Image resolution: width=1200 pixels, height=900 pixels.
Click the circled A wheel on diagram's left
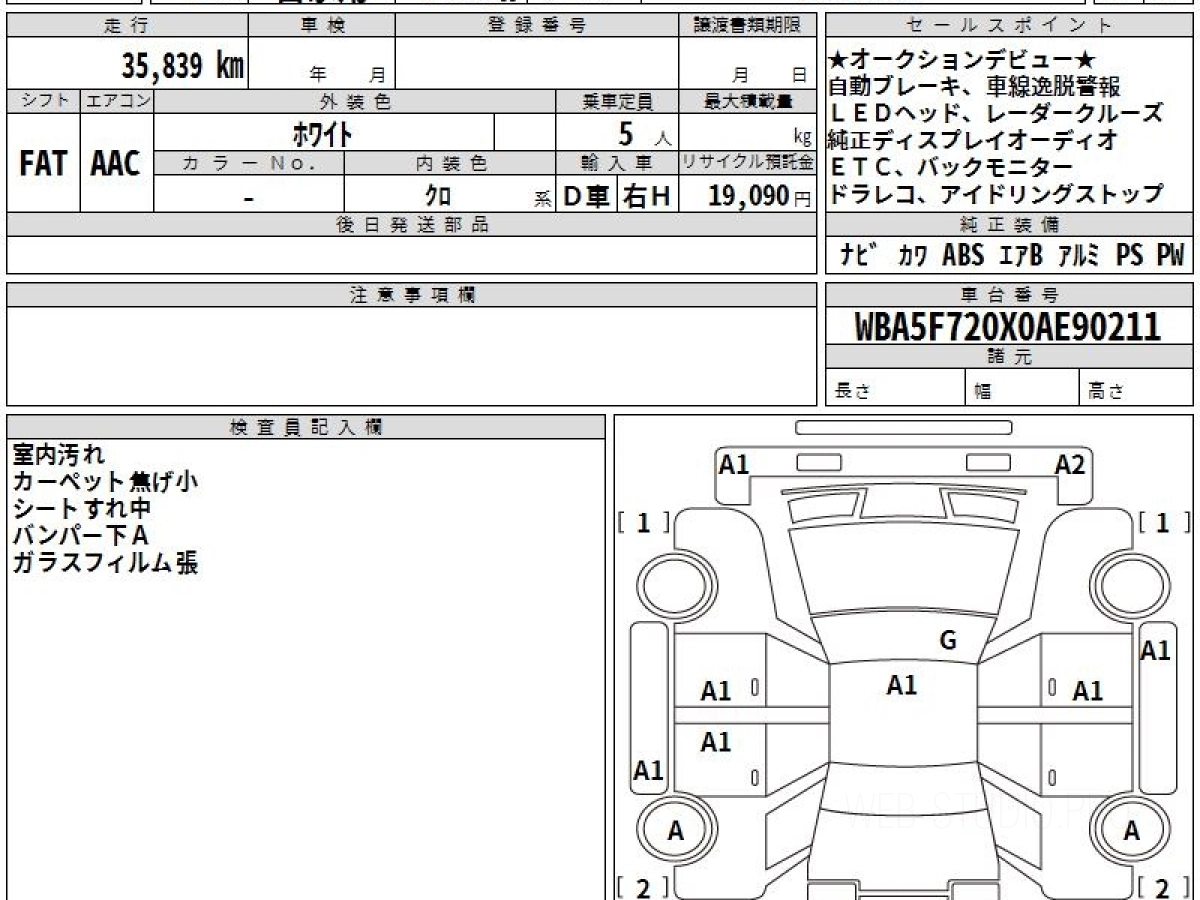coord(676,830)
